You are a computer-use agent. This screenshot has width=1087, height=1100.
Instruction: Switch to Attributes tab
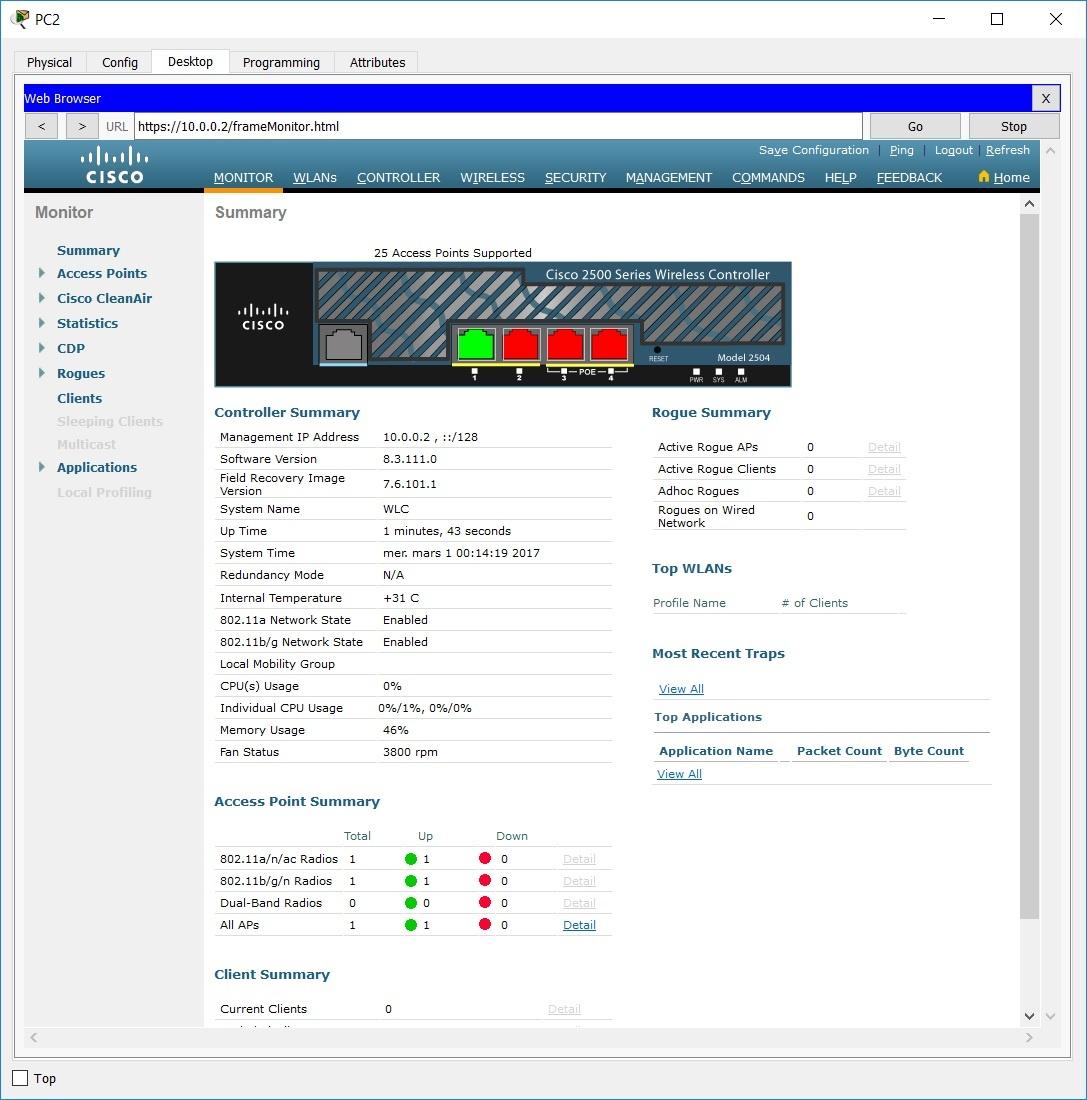378,62
